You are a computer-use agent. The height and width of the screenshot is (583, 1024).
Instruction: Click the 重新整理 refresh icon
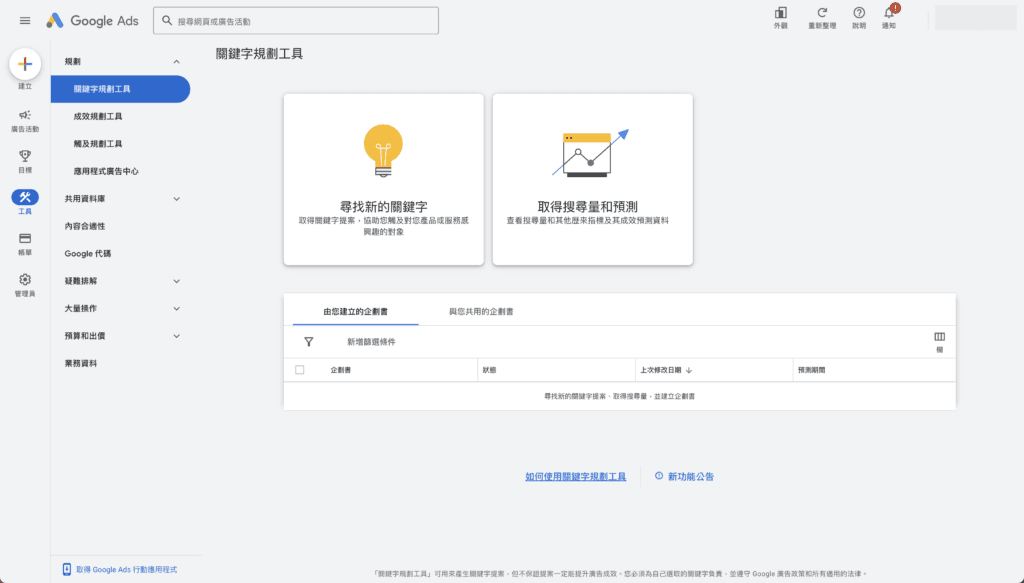click(824, 16)
